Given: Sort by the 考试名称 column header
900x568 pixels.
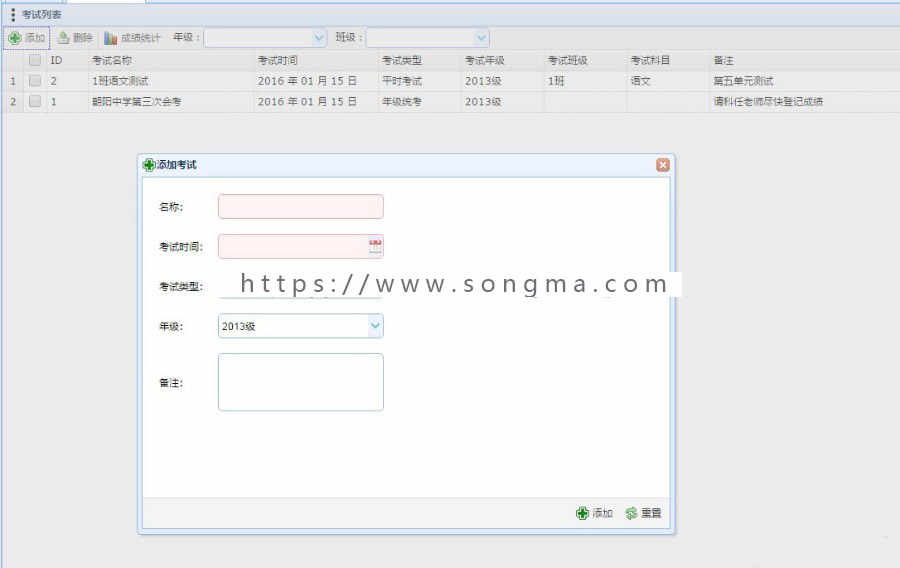Looking at the screenshot, I should click(x=112, y=60).
